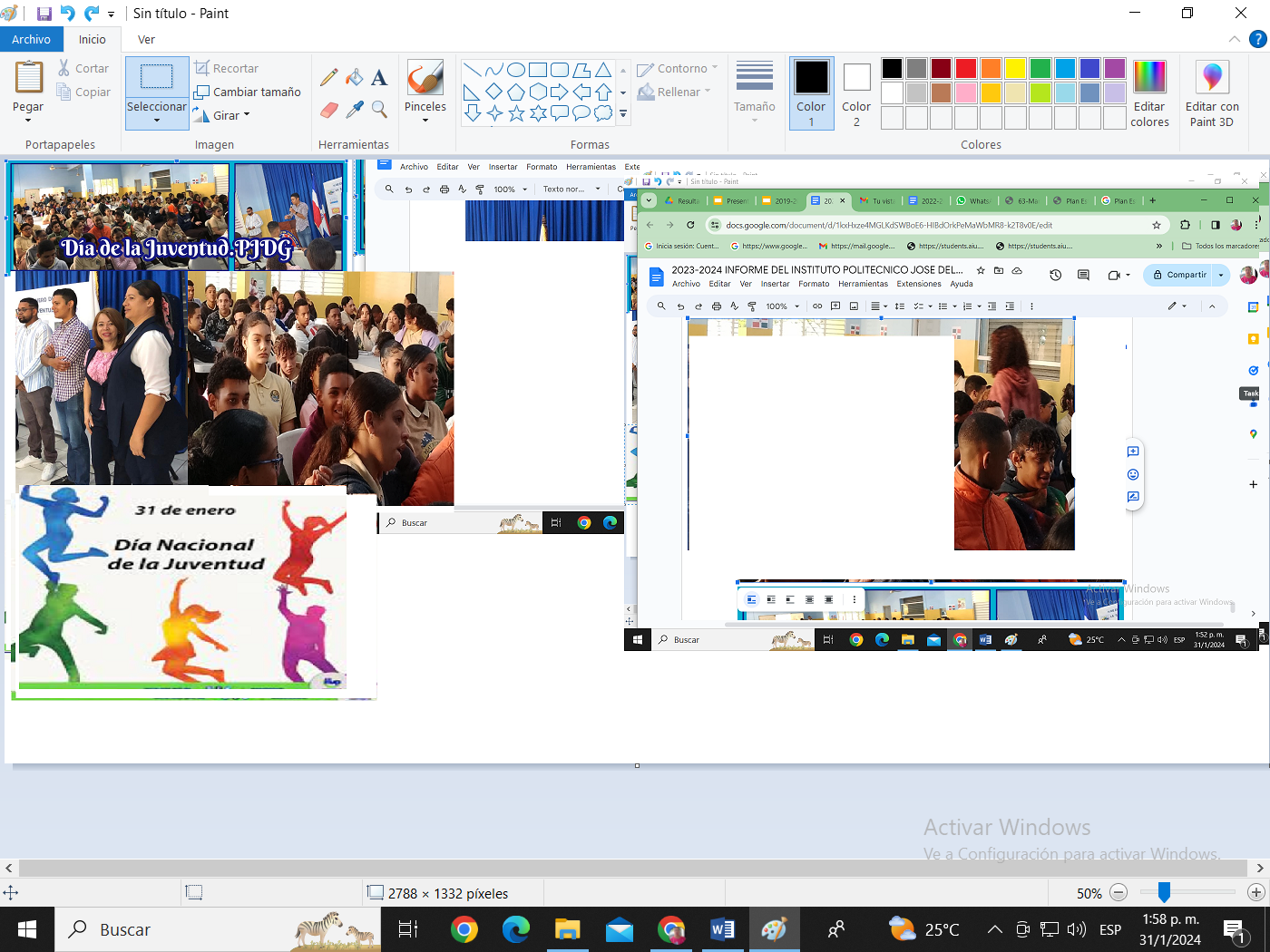Choose the Right triangle shape
Screen dimensions: 1270x952
click(472, 92)
